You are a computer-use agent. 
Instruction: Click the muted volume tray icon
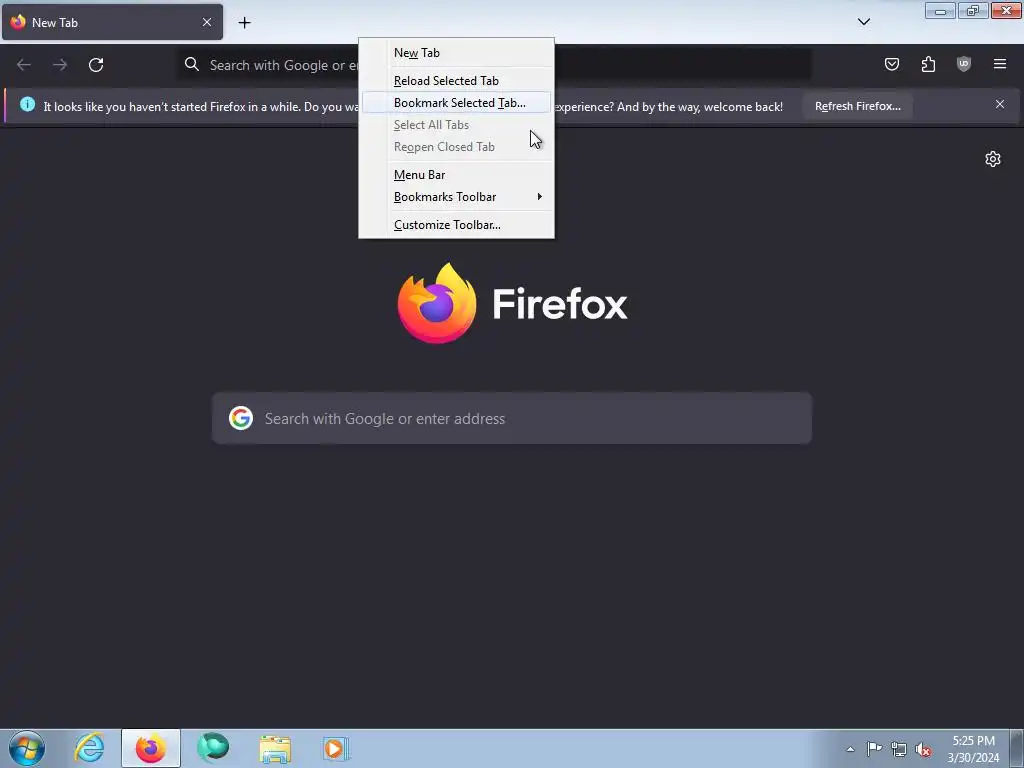[x=923, y=750]
